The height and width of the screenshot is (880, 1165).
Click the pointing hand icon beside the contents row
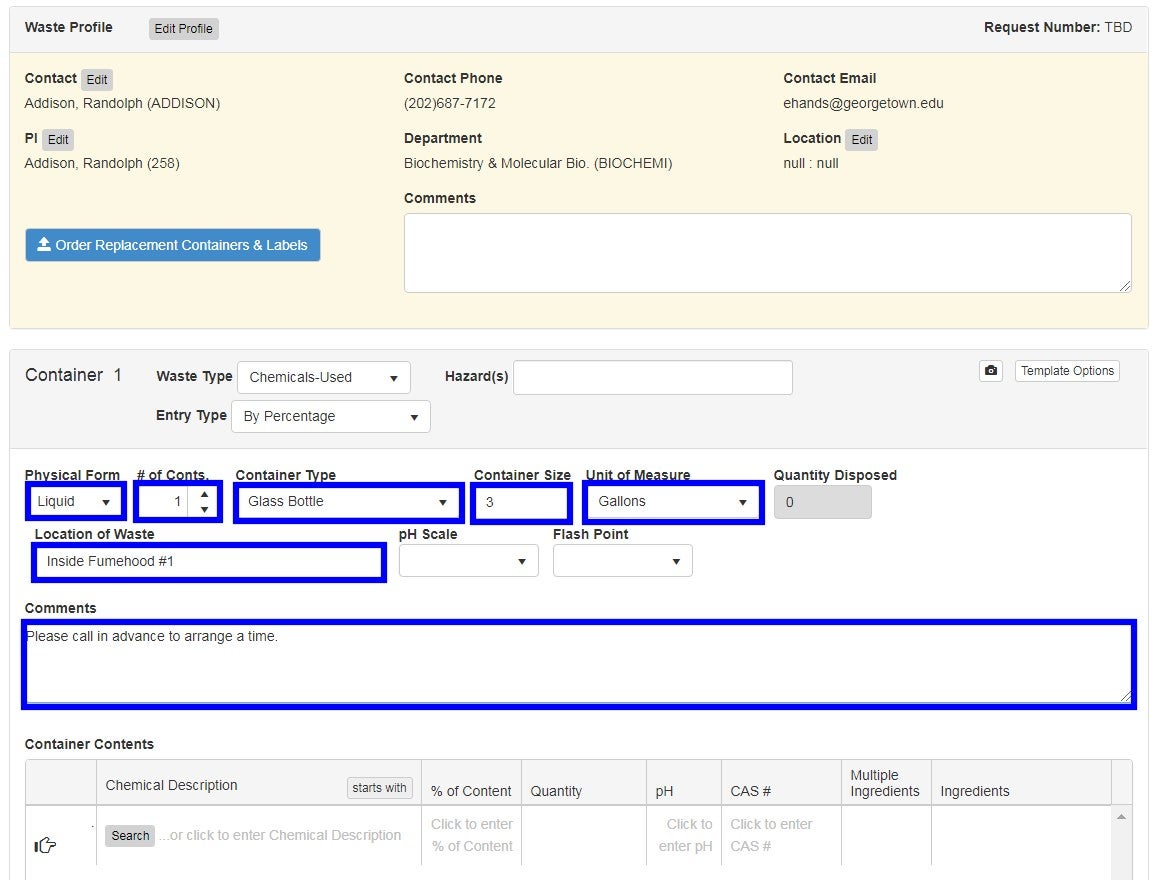click(44, 844)
